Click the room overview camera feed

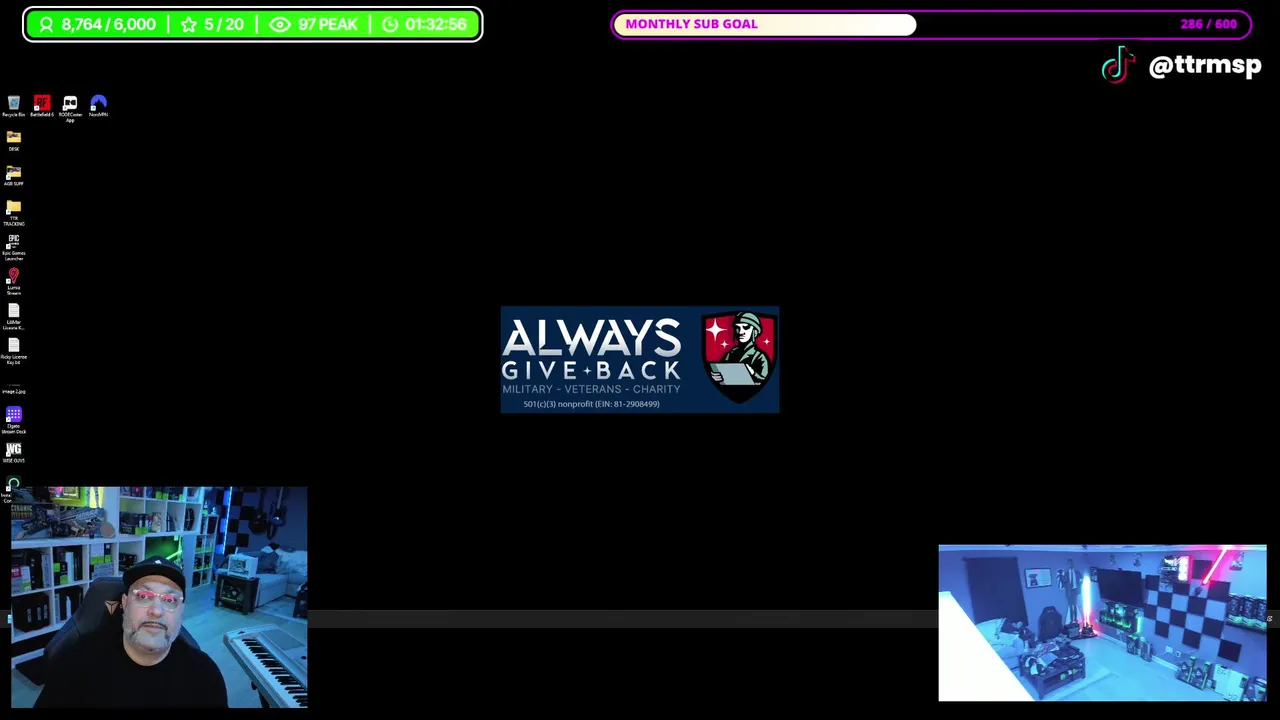coord(1102,623)
